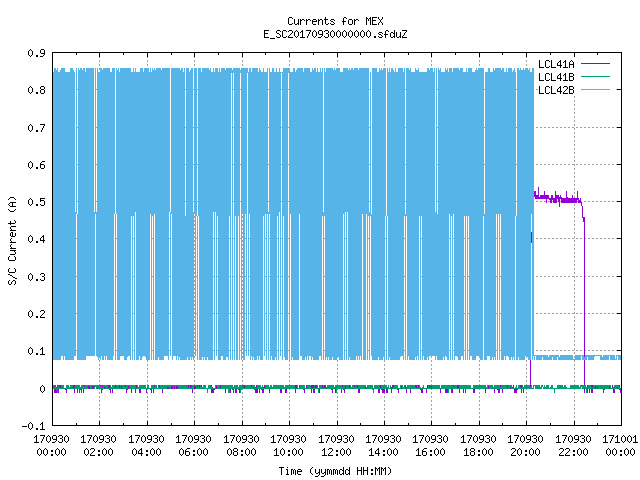Click the 170930 12:00 x-axis tick label
Screen dimensions: 640x480
click(x=336, y=446)
